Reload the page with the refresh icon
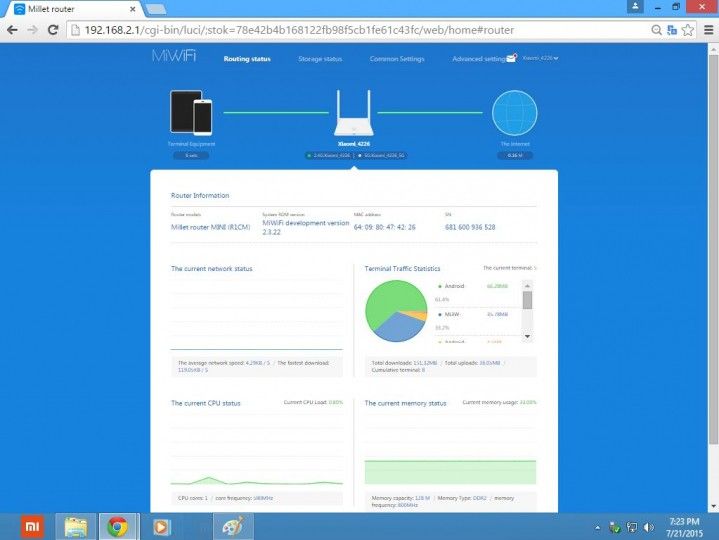Image resolution: width=719 pixels, height=540 pixels. (x=53, y=30)
